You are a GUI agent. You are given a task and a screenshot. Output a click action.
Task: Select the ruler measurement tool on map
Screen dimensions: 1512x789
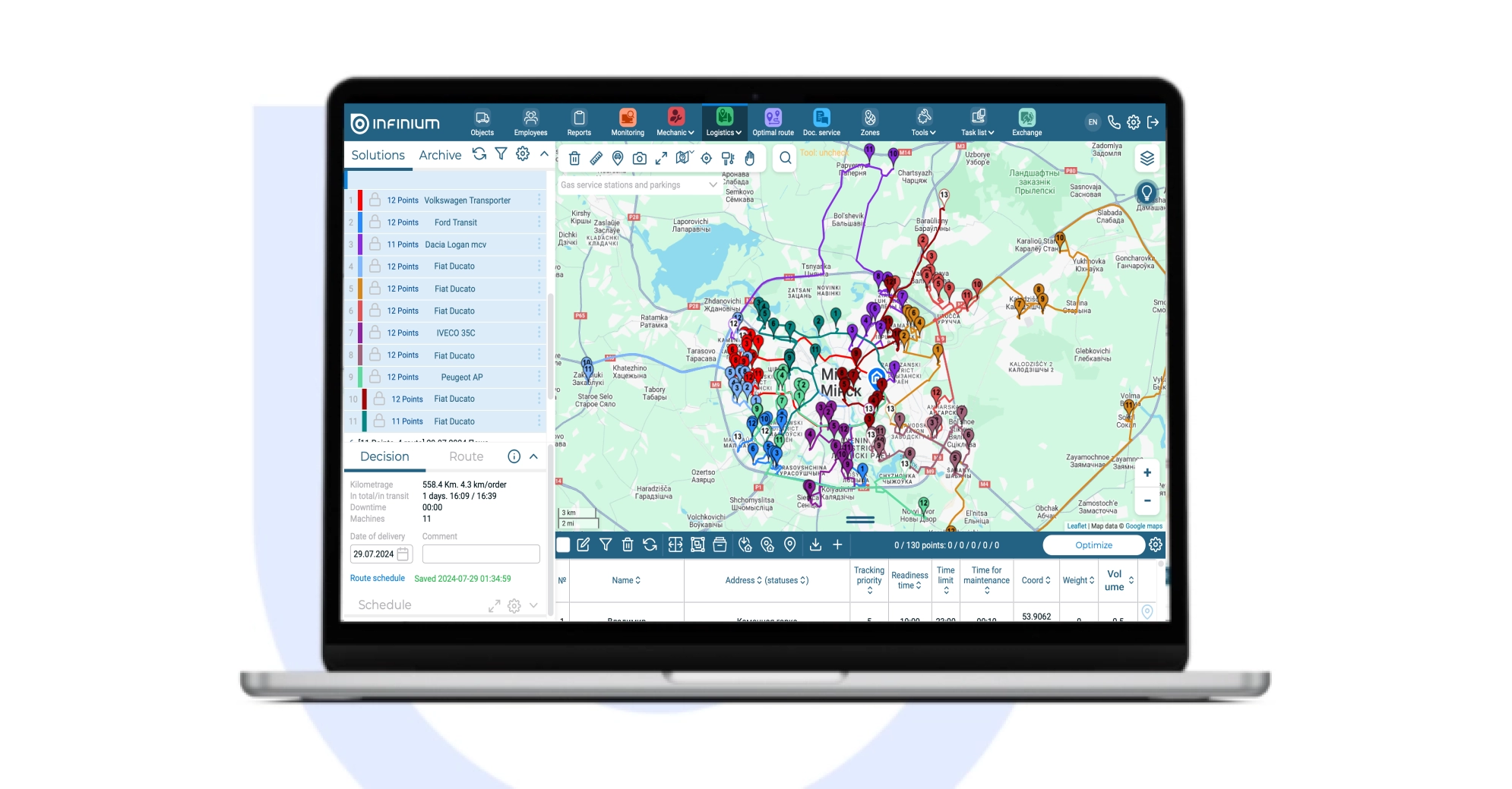pos(596,158)
